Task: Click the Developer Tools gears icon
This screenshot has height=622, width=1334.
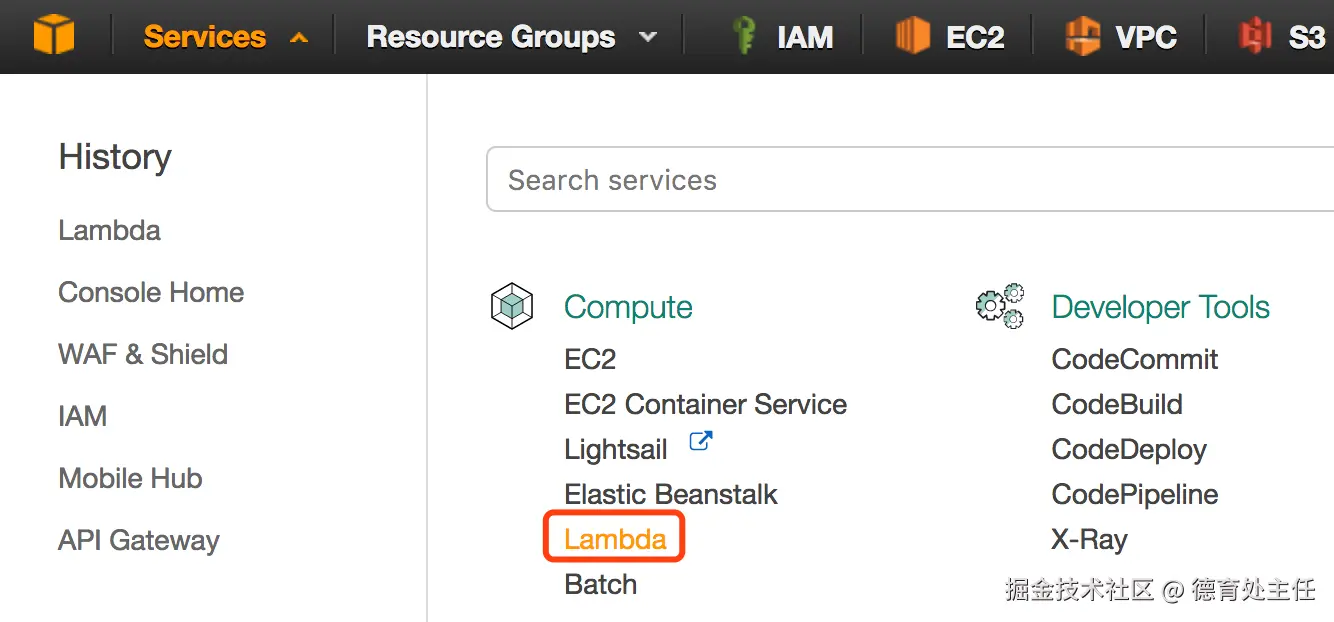Action: point(1000,306)
